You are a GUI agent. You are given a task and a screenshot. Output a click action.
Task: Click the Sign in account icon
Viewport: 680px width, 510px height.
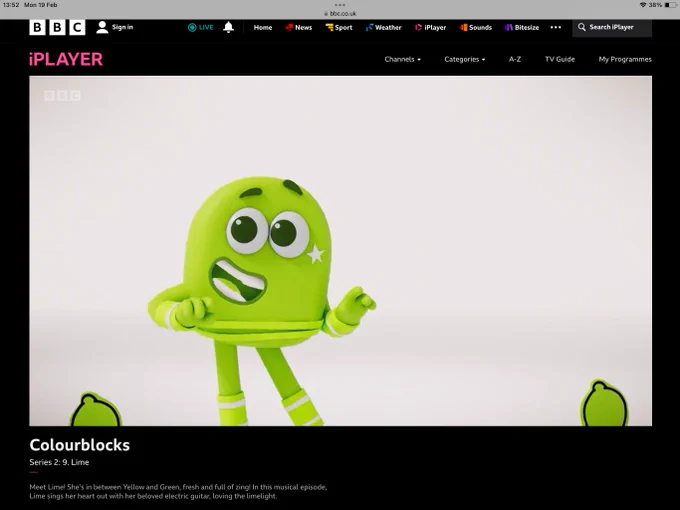(x=102, y=27)
